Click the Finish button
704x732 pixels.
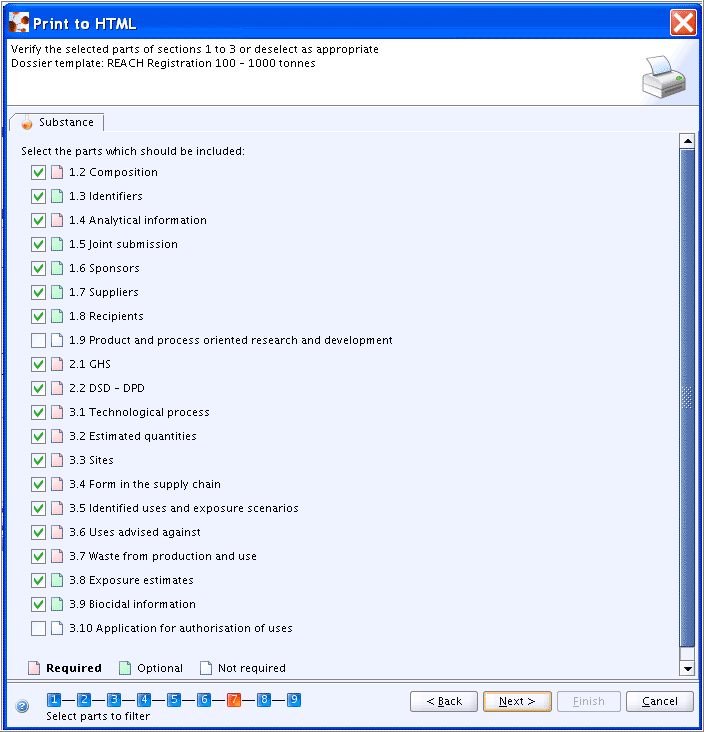pyautogui.click(x=589, y=701)
